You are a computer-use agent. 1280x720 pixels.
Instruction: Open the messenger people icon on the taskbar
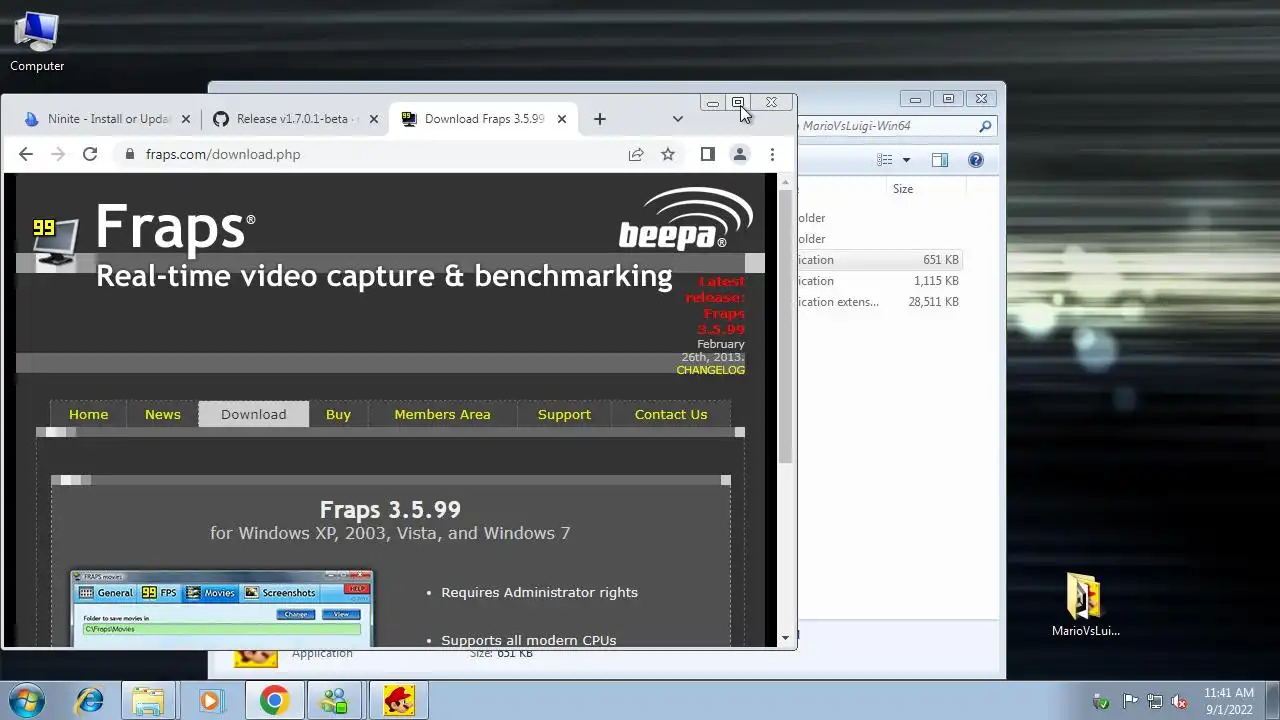(x=334, y=700)
